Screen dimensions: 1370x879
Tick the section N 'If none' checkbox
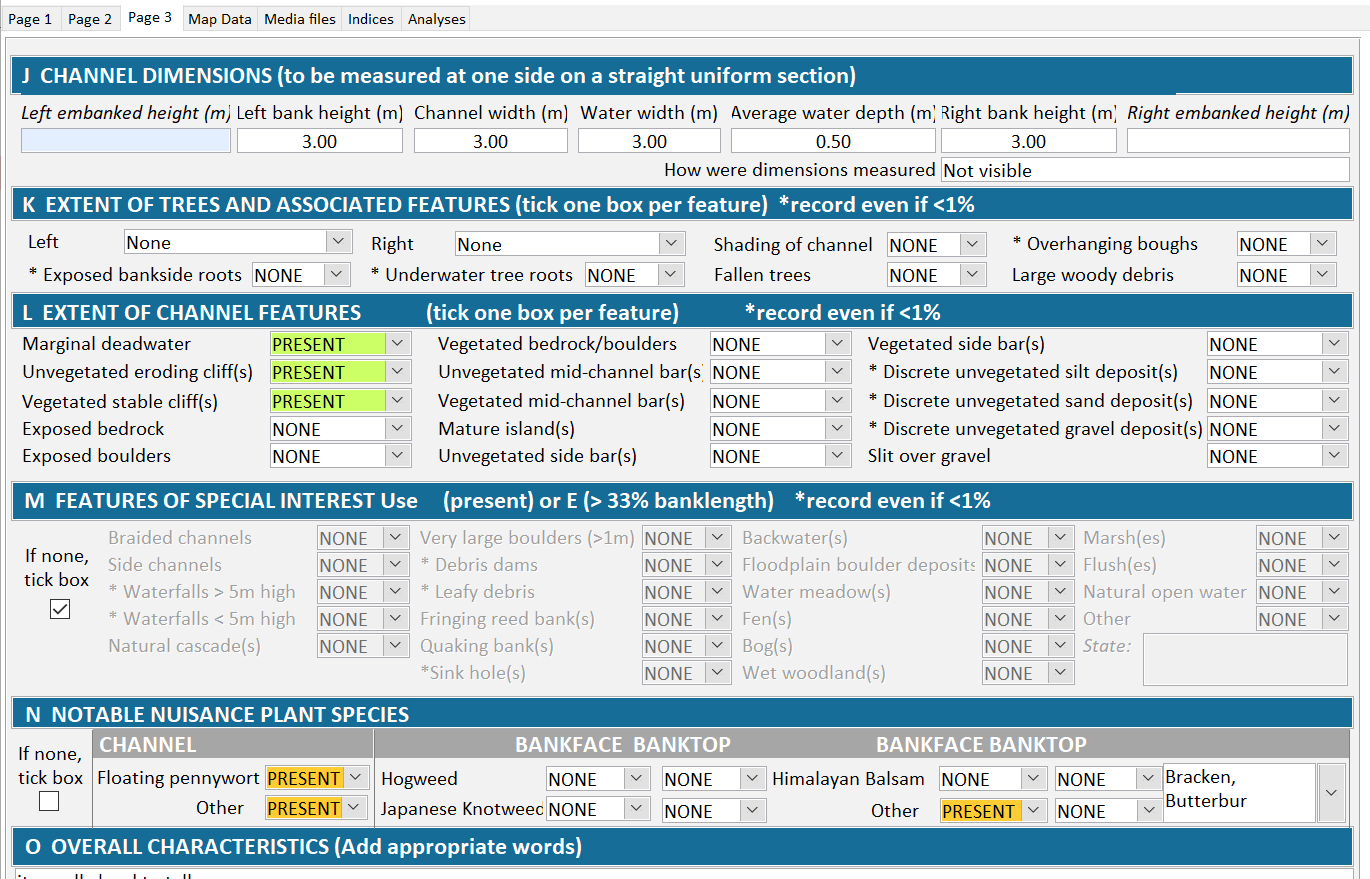[49, 801]
